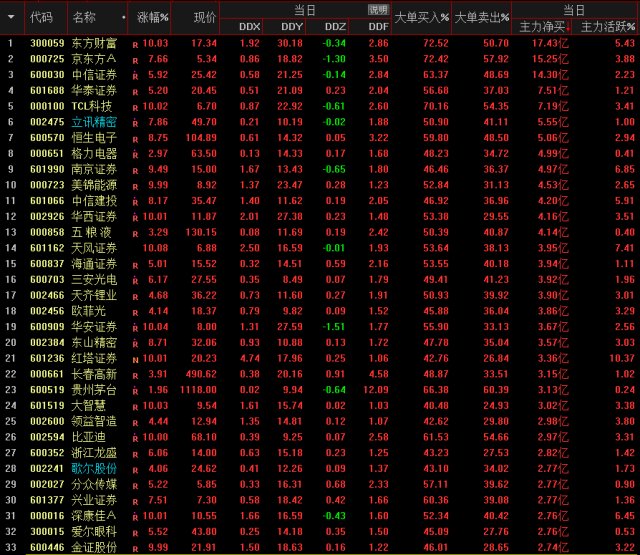Click the N marker beside 红塔证券
This screenshot has width=640, height=555.
tap(135, 360)
